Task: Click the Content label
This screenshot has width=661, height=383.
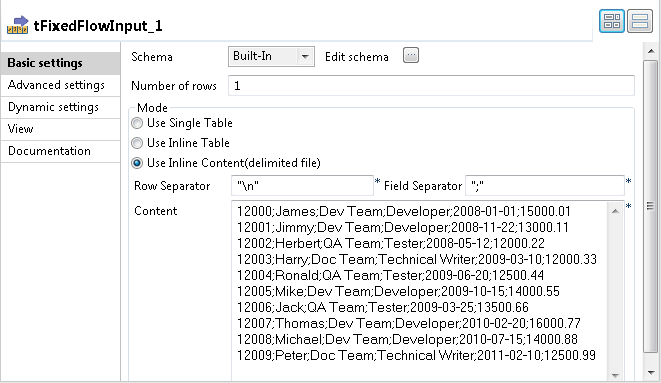Action: pyautogui.click(x=156, y=211)
